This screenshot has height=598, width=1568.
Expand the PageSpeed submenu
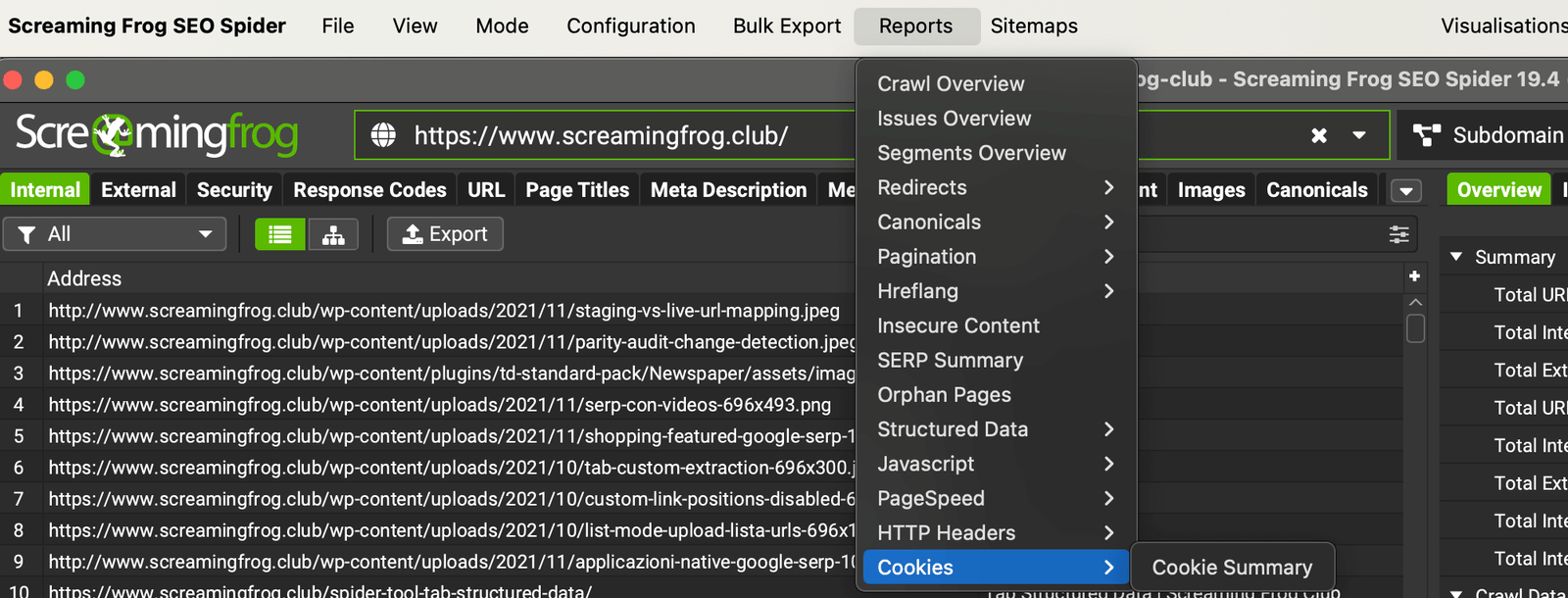tap(997, 499)
